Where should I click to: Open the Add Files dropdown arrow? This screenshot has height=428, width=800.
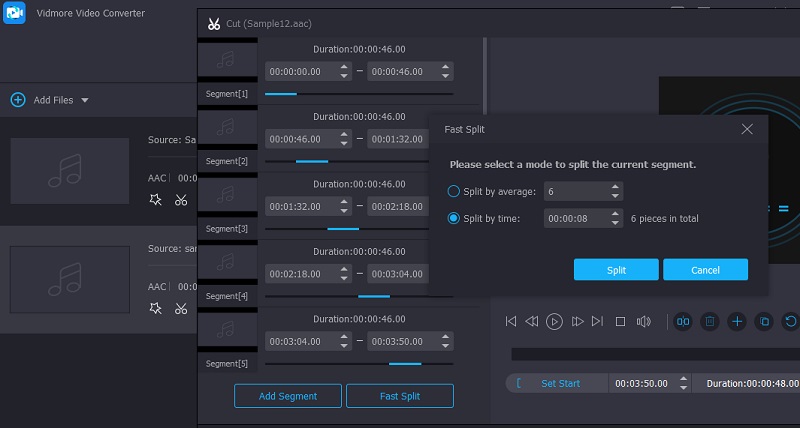[x=85, y=100]
